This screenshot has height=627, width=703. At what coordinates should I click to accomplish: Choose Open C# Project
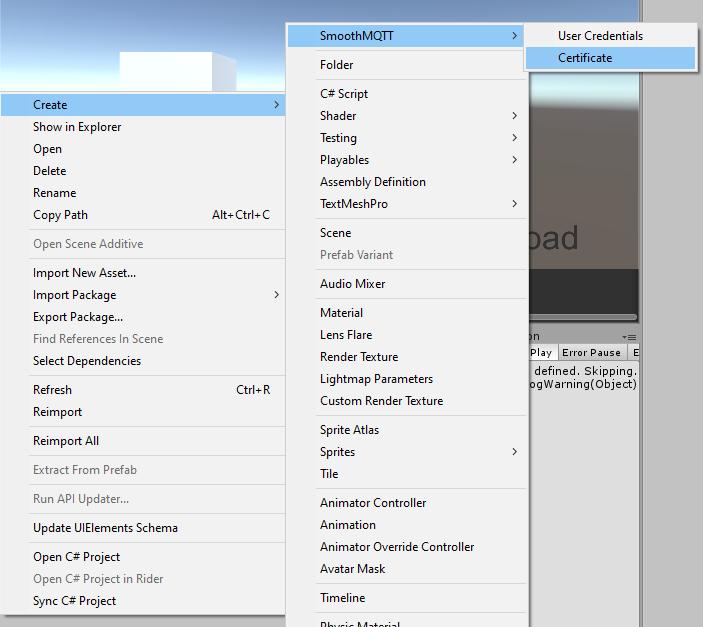click(x=143, y=557)
